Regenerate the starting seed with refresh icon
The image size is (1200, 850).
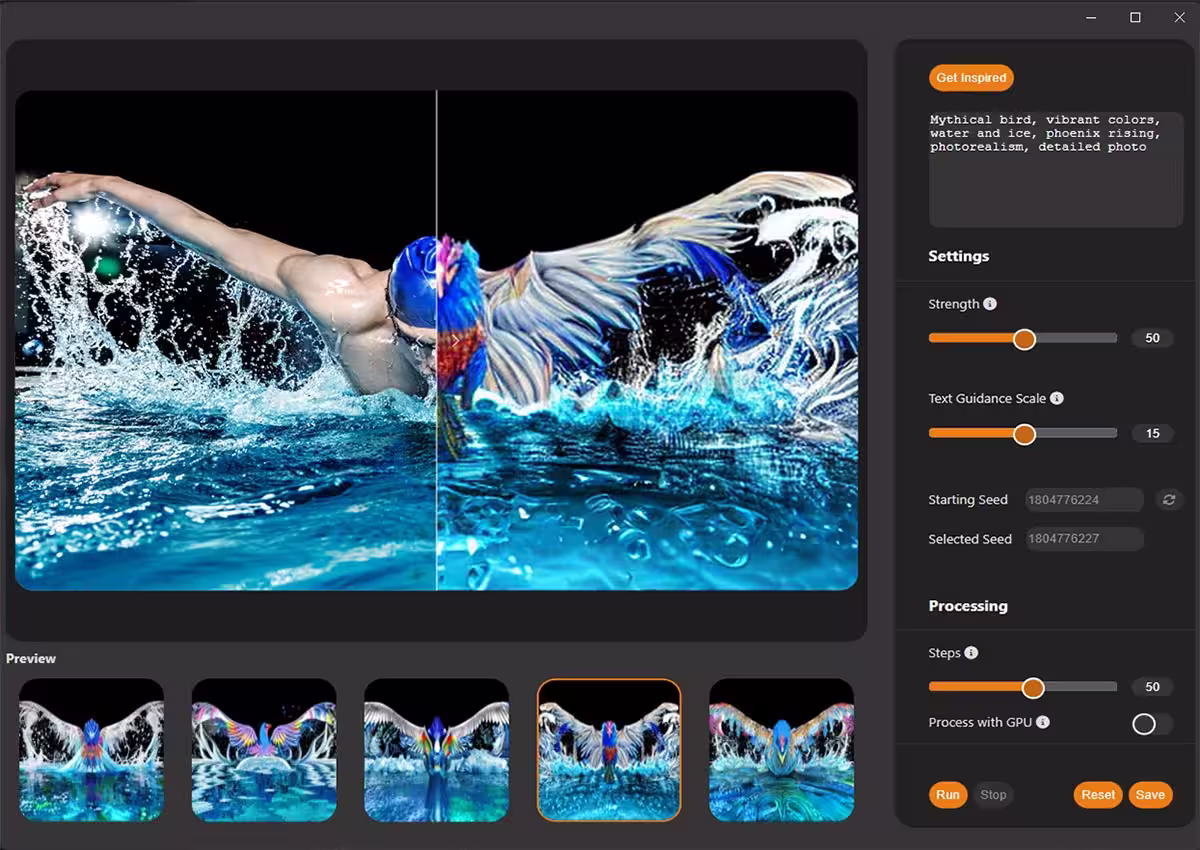click(1170, 499)
